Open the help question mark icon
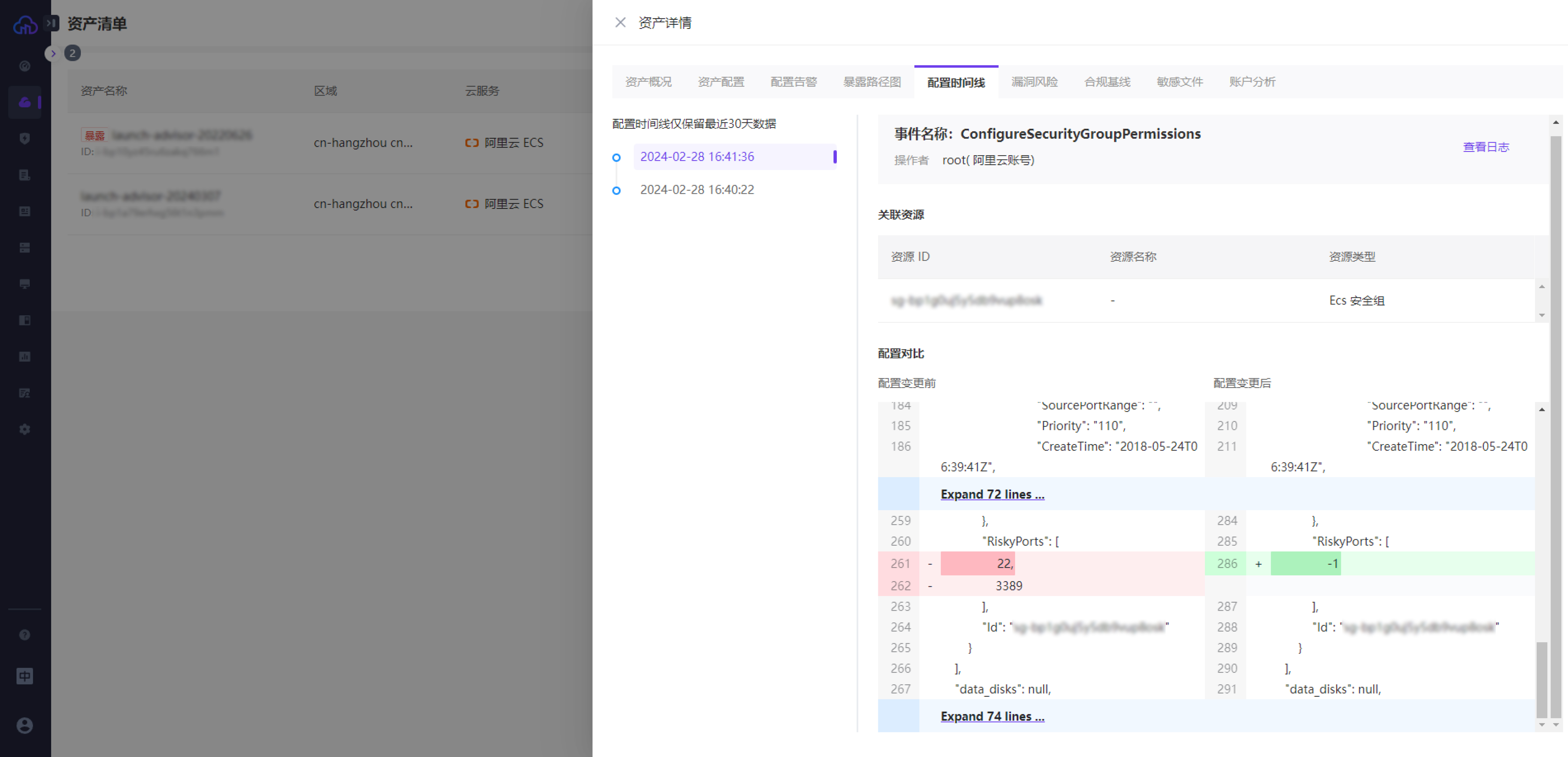1568x757 pixels. [24, 634]
